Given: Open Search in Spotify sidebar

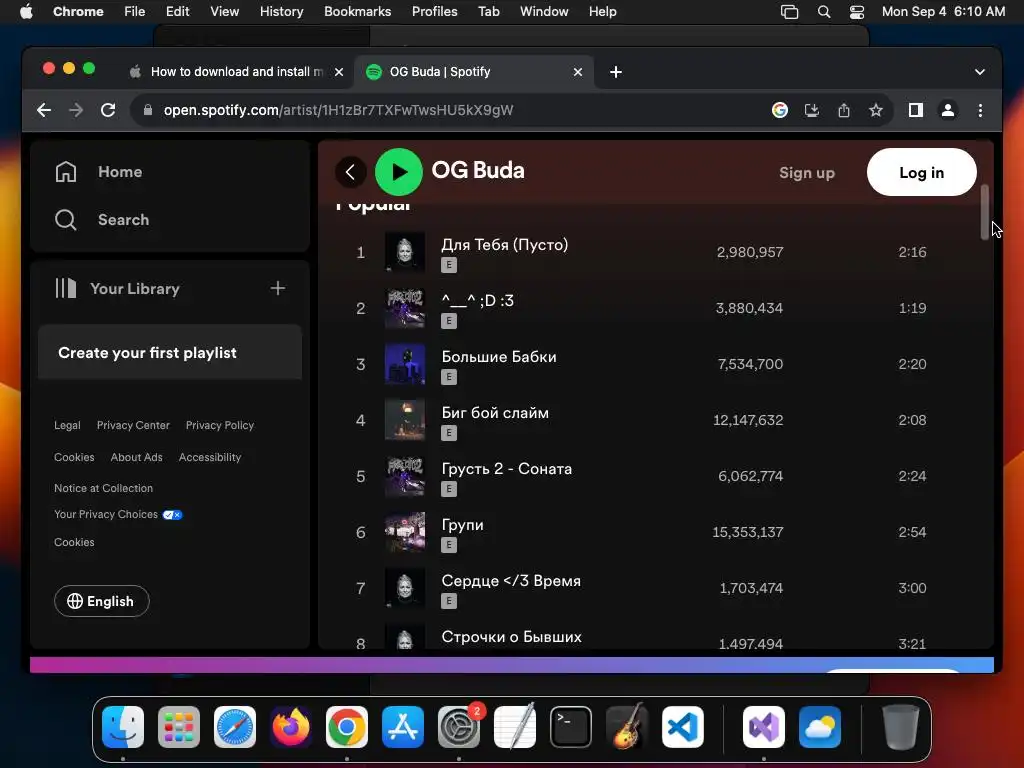Looking at the screenshot, I should (102, 219).
